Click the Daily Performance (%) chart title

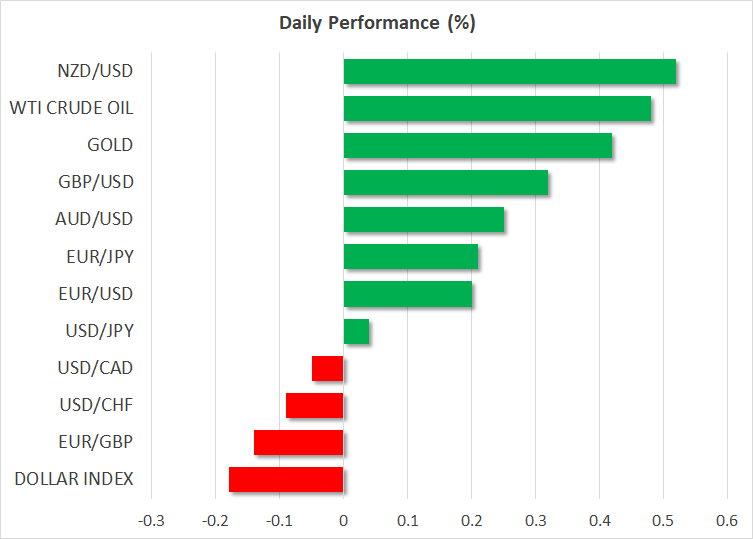[x=375, y=21]
